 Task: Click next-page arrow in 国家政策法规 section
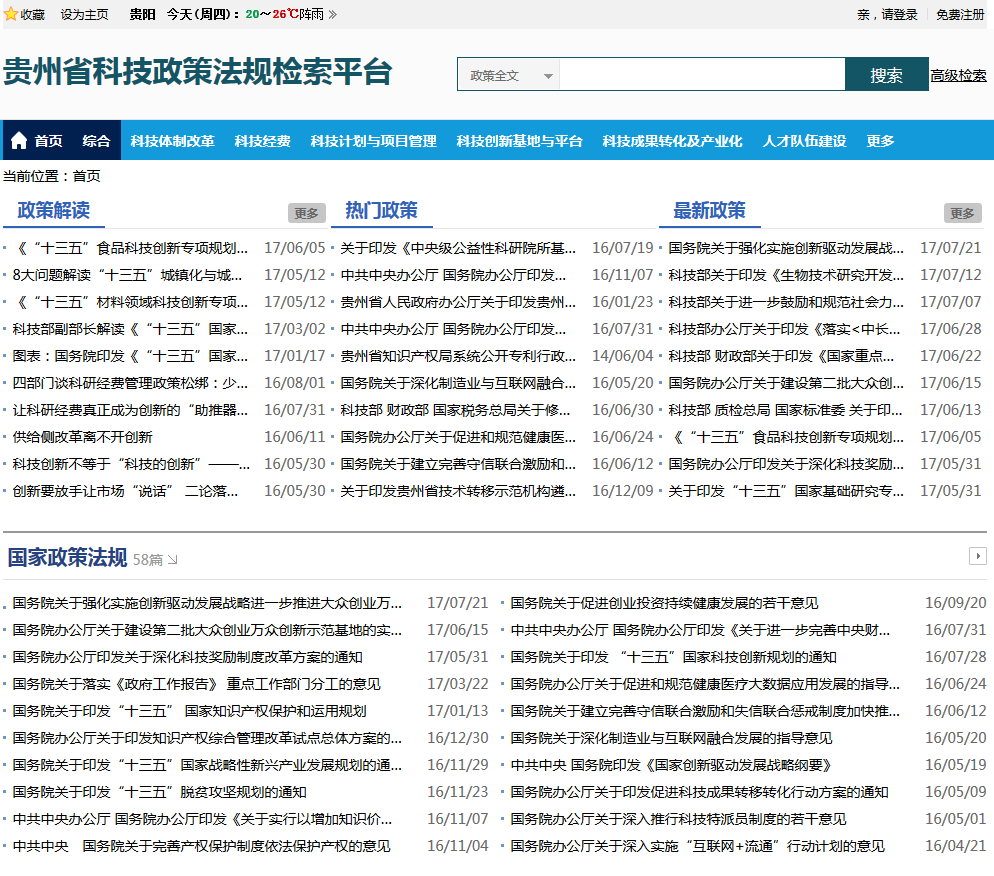pos(978,556)
